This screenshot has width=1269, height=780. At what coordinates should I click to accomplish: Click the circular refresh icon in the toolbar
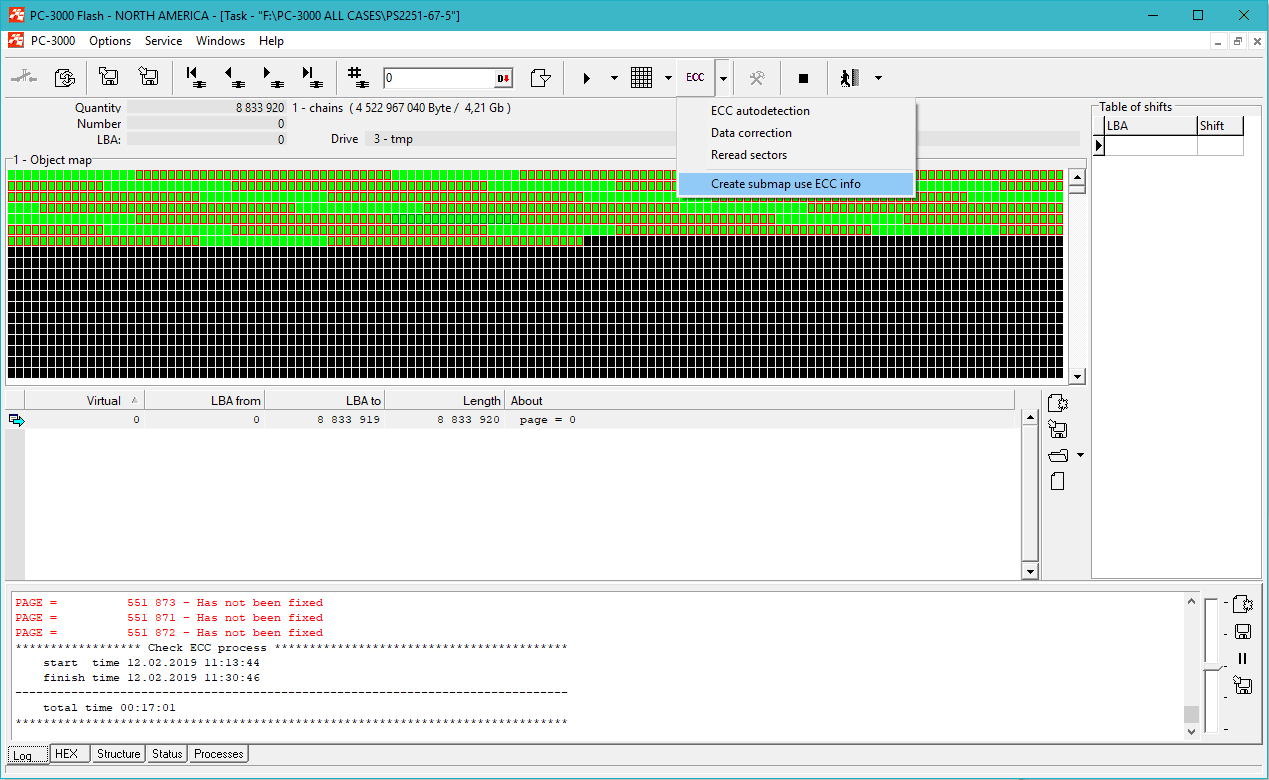65,78
